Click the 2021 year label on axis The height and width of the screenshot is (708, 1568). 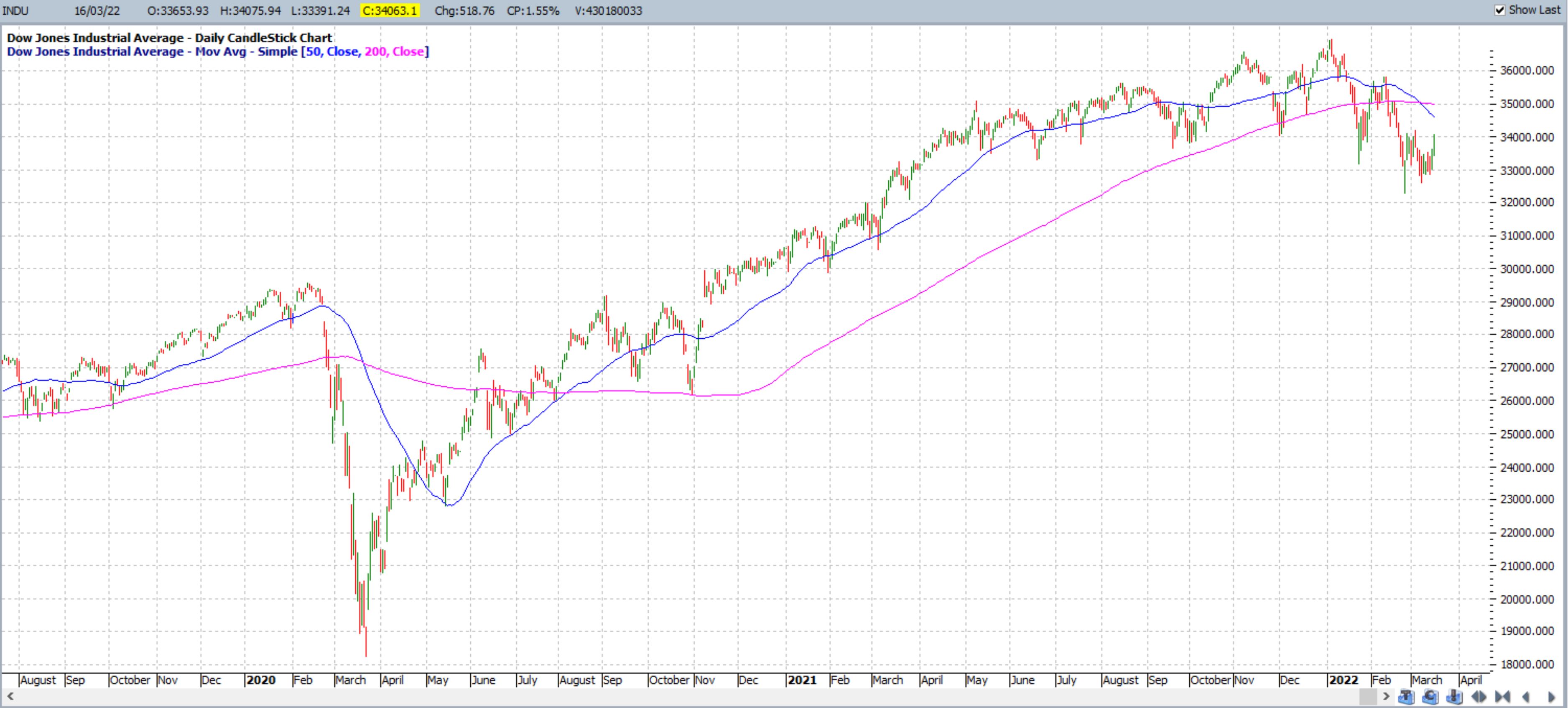click(x=802, y=680)
